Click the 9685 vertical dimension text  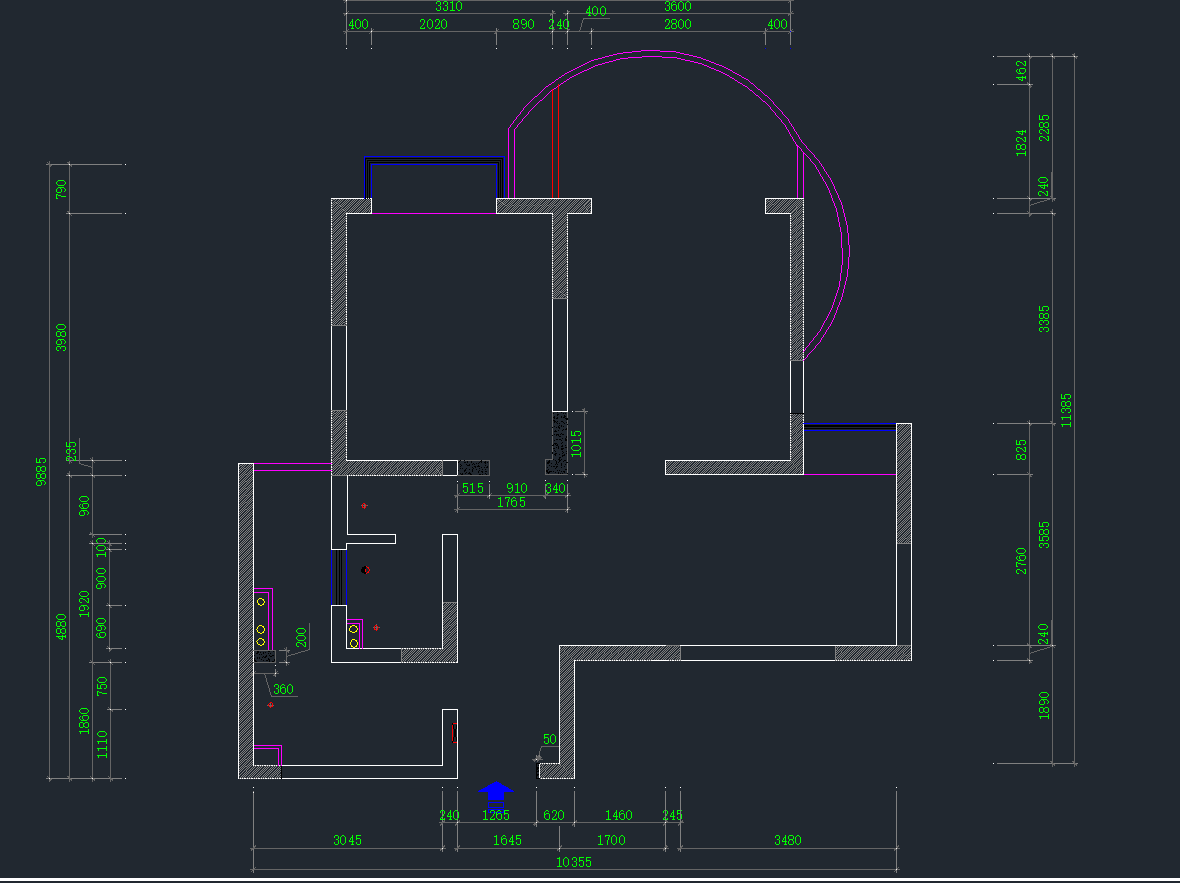click(42, 470)
